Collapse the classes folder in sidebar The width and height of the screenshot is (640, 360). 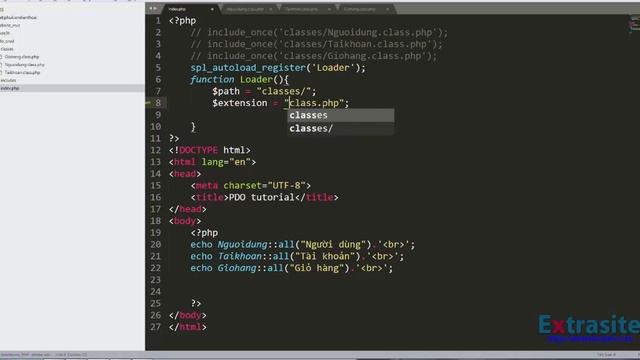click(7, 49)
